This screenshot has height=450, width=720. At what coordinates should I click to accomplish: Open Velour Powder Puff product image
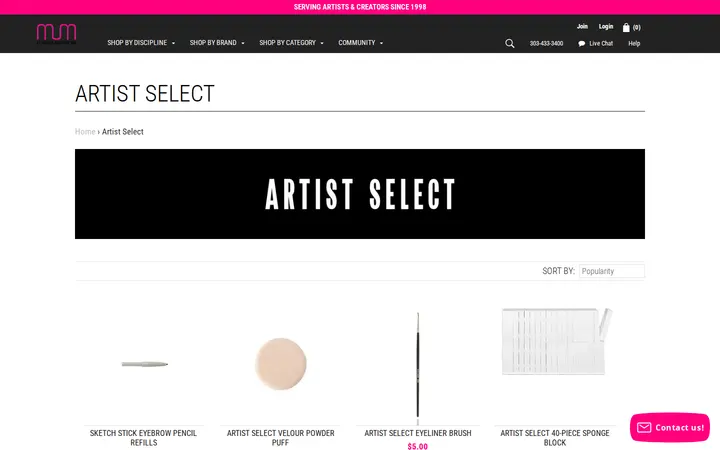(x=281, y=364)
